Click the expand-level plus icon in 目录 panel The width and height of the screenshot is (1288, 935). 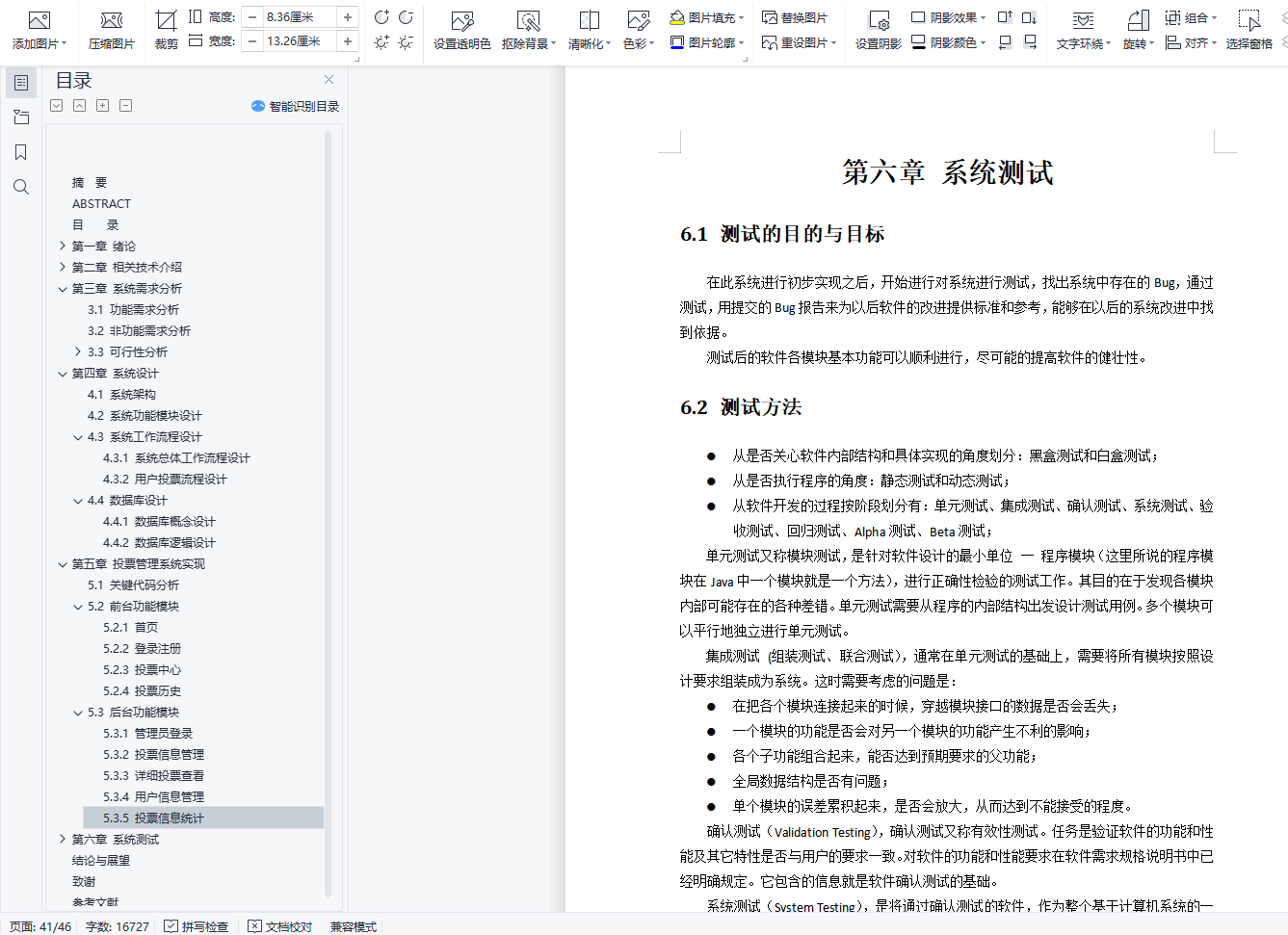102,106
